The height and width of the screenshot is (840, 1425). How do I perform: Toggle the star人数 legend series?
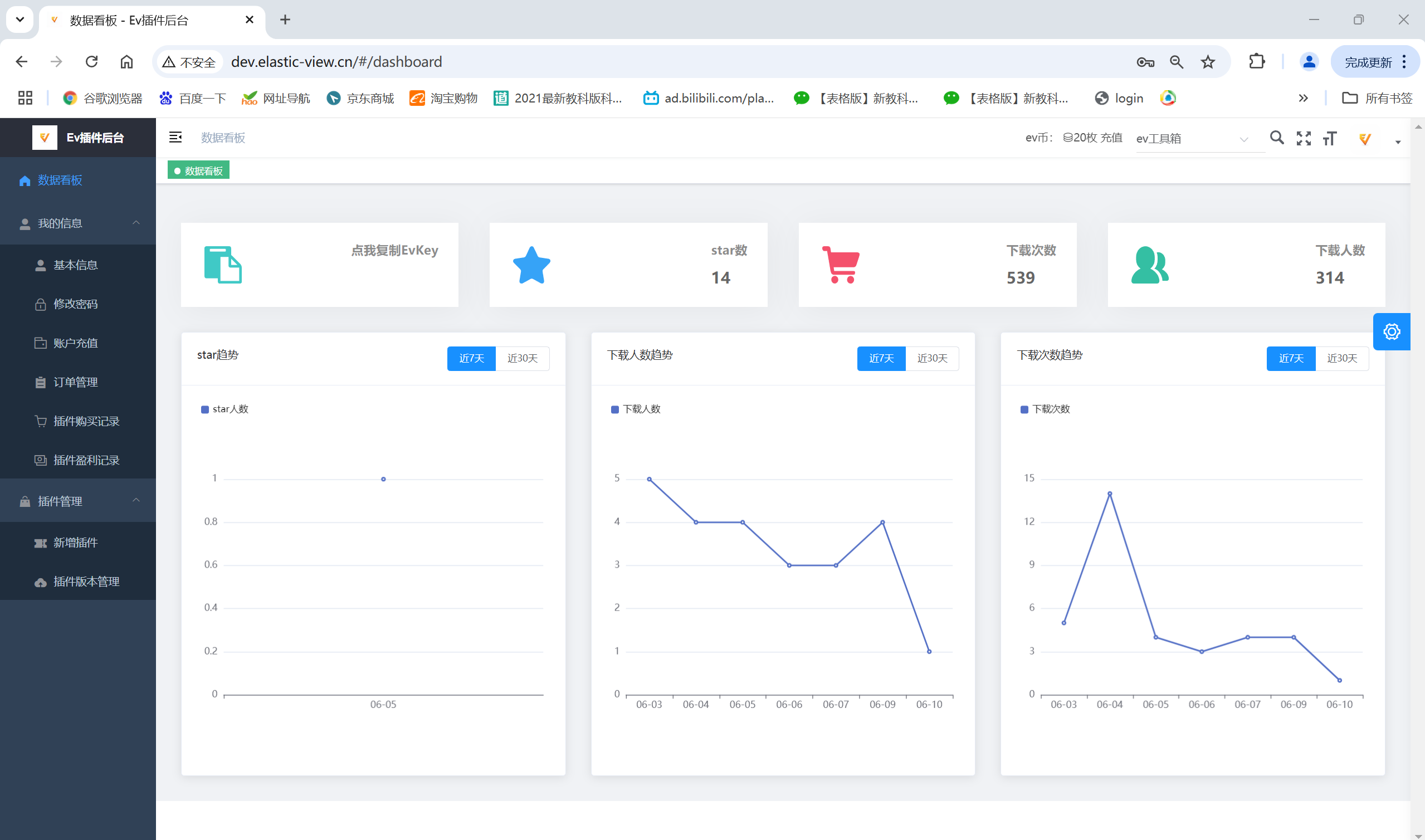pos(225,409)
